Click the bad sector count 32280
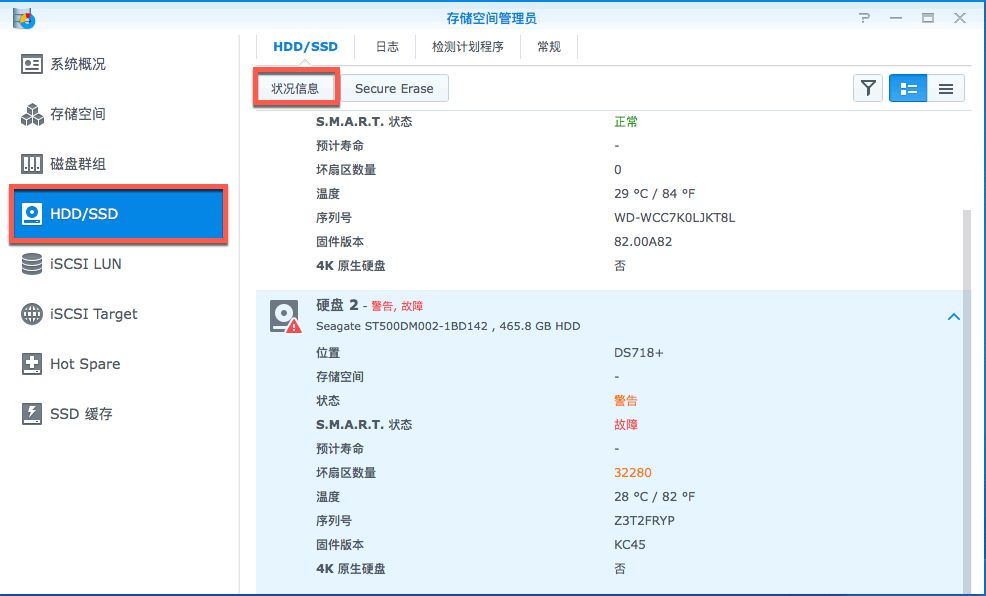The image size is (986, 596). [633, 473]
